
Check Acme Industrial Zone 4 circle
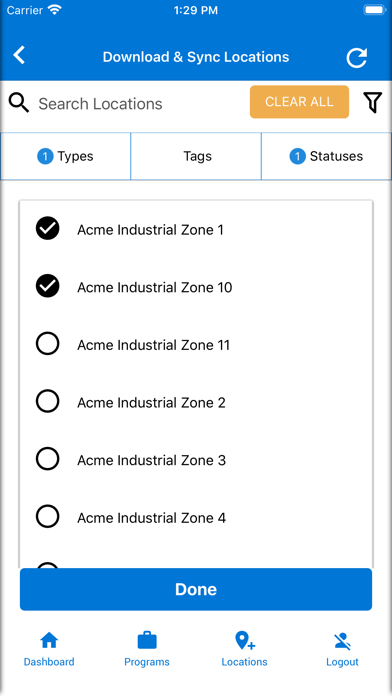point(48,516)
